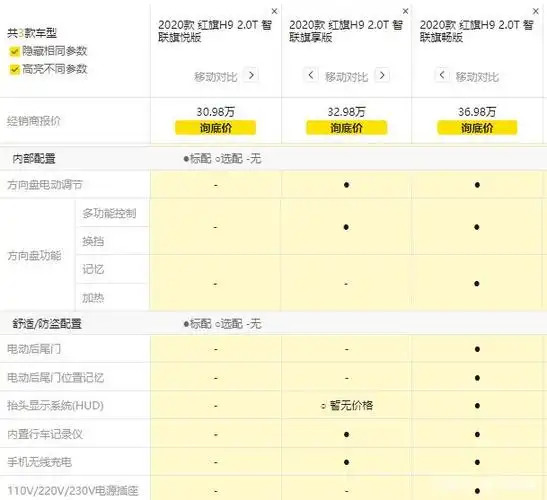Click 移动对比 label in 智联旗享版 column
Image resolution: width=547 pixels, height=500 pixels.
346,77
